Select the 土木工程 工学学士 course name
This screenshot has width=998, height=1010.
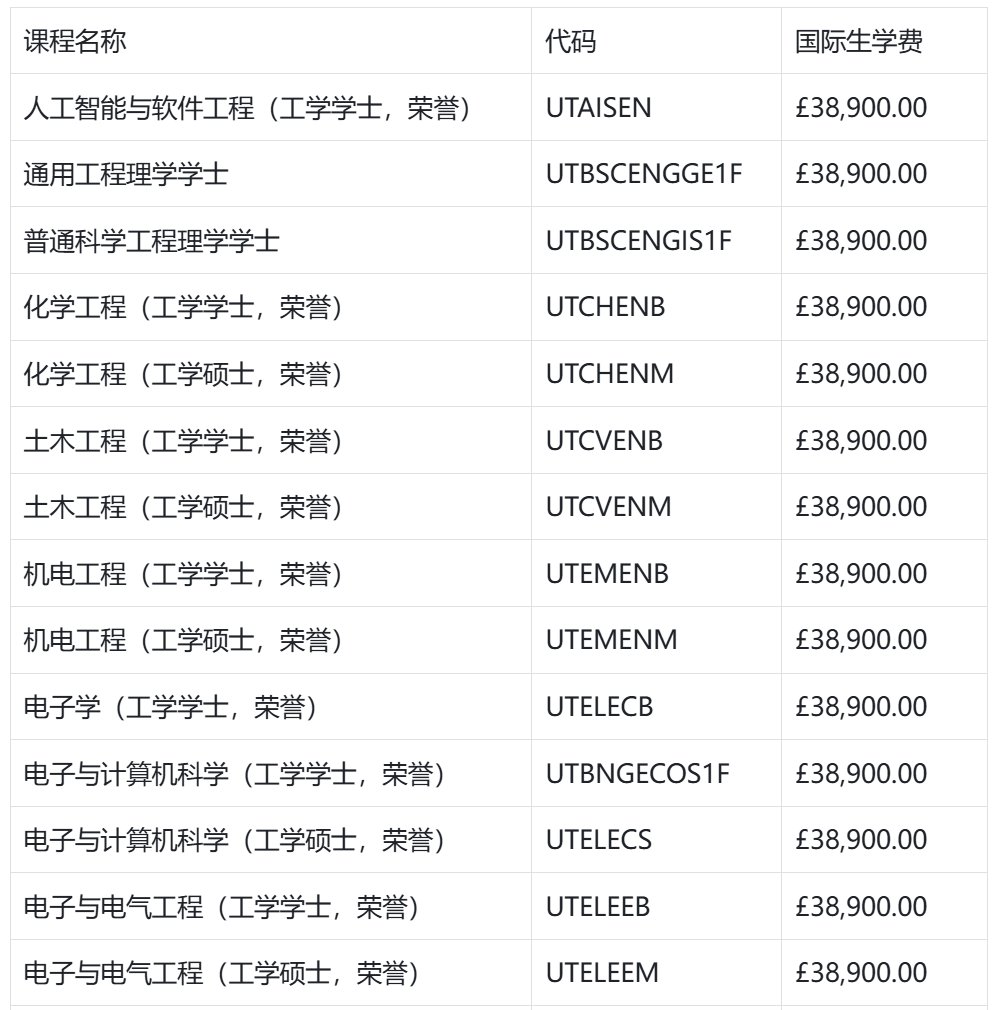click(x=183, y=440)
